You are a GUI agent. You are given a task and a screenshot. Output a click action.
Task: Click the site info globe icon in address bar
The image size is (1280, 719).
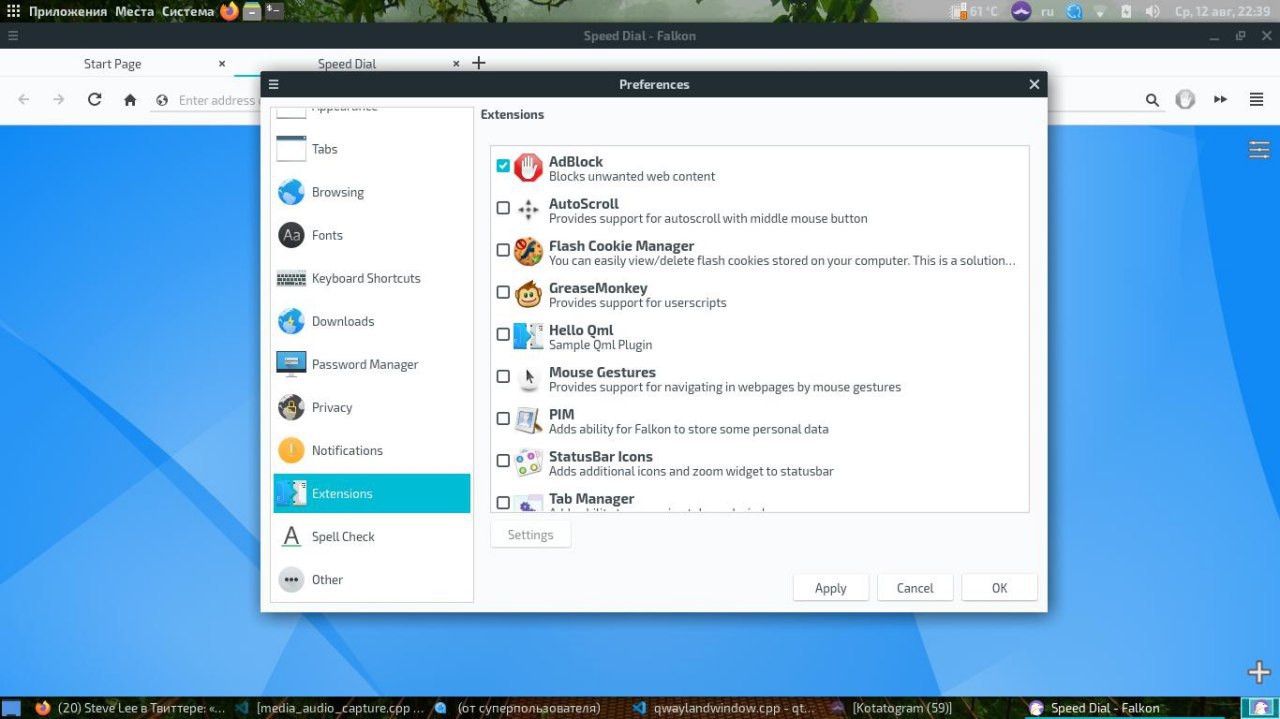(162, 100)
